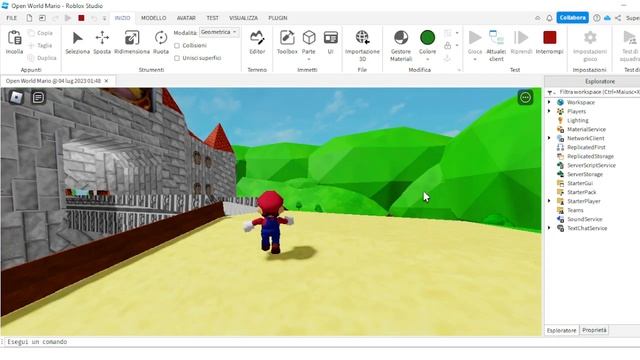Enable the Collisioni checkbox

tap(177, 46)
